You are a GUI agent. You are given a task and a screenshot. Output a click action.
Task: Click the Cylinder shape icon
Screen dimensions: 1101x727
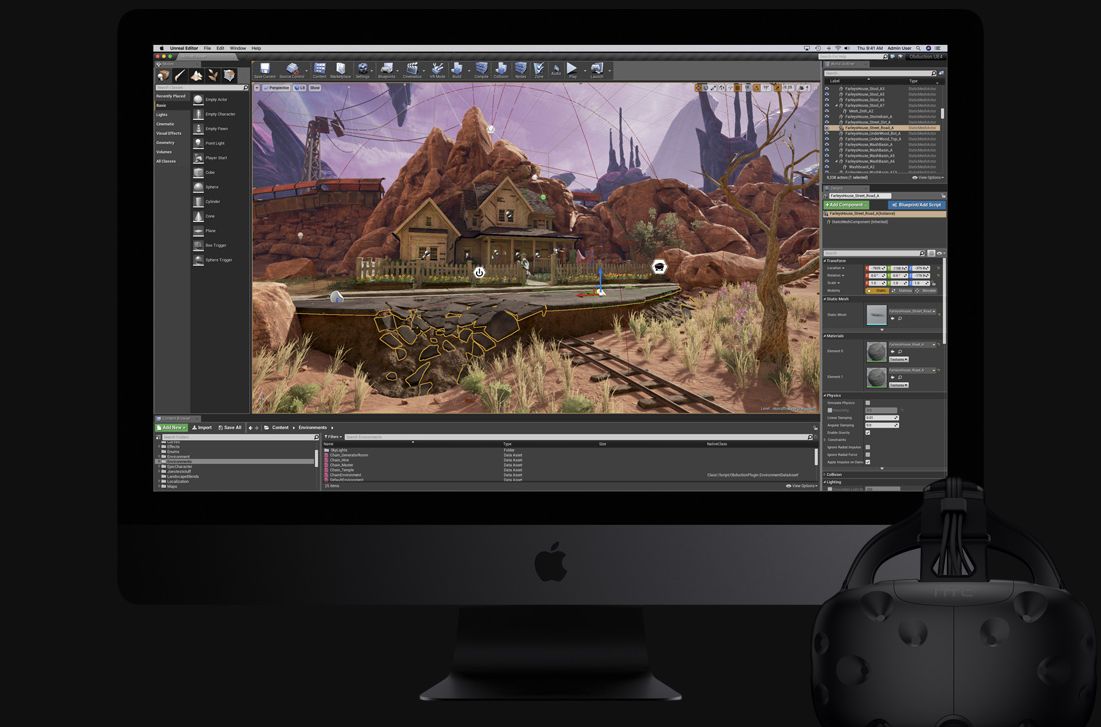pyautogui.click(x=199, y=202)
